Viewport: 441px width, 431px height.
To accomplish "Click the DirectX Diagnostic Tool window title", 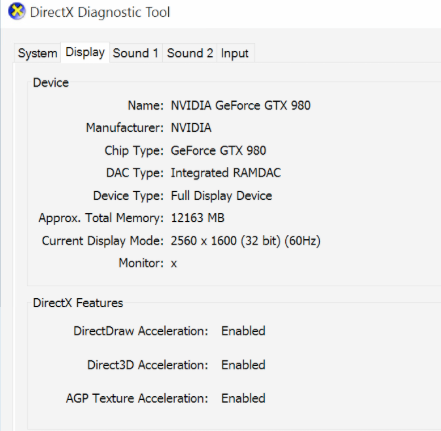I will pyautogui.click(x=100, y=12).
